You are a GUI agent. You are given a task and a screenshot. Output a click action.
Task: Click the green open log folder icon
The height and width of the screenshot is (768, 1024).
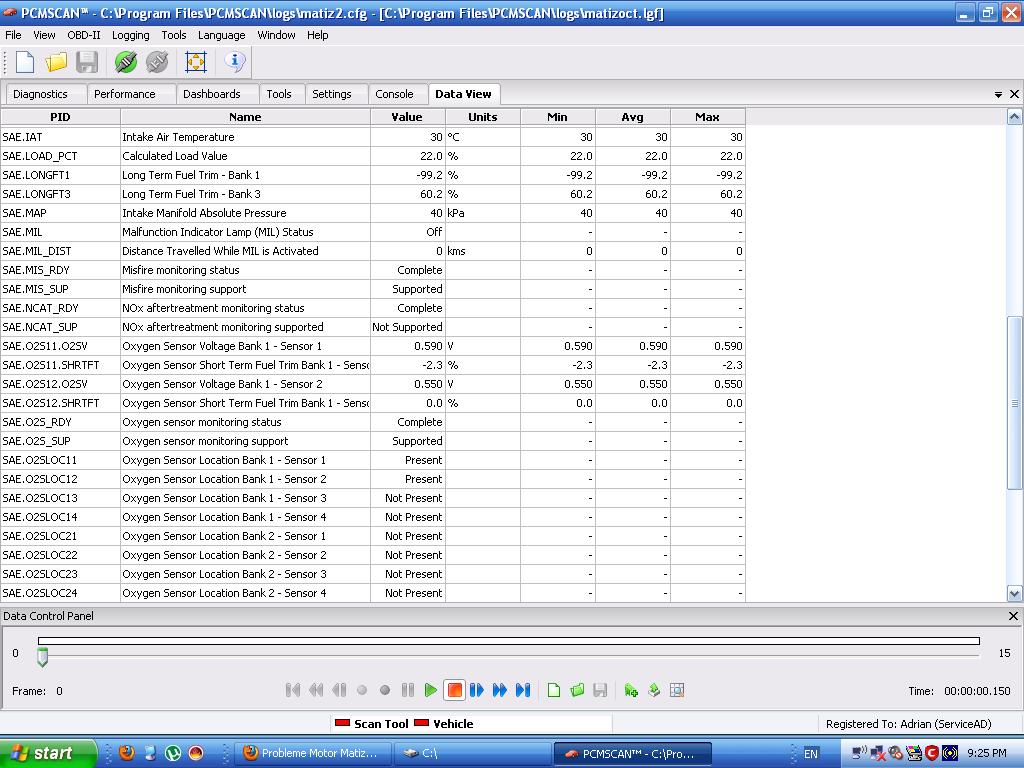(x=577, y=690)
